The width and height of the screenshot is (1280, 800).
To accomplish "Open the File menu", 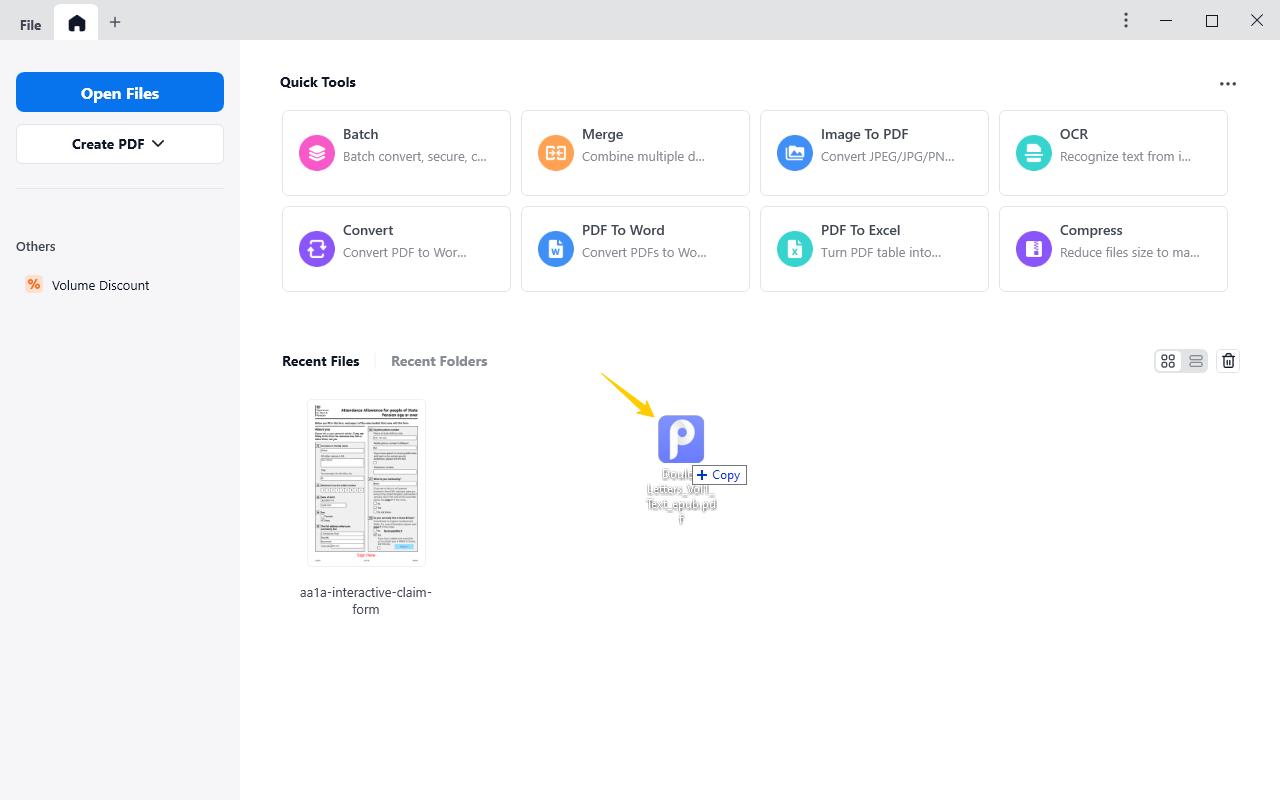I will (x=31, y=25).
